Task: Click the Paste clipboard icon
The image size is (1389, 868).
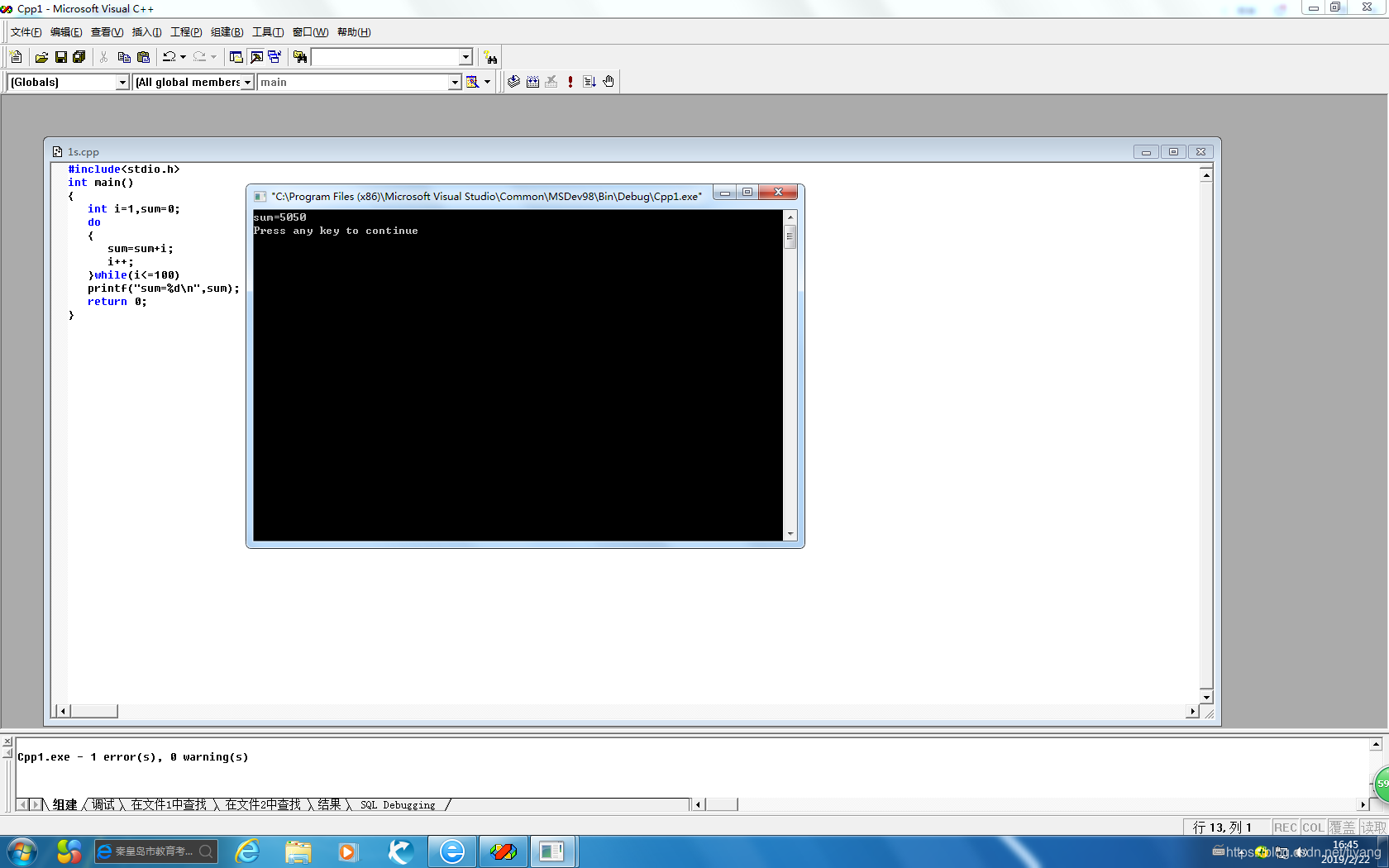Action: [143, 57]
